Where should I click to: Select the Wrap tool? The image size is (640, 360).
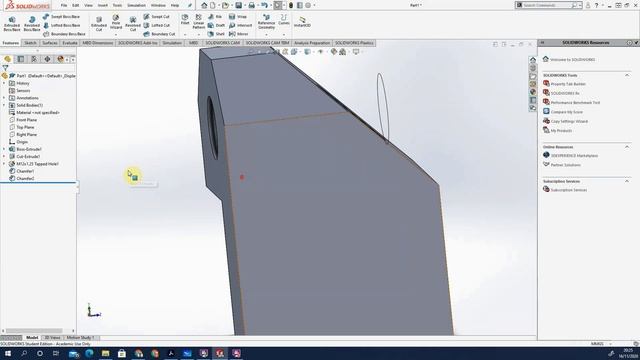coord(238,17)
